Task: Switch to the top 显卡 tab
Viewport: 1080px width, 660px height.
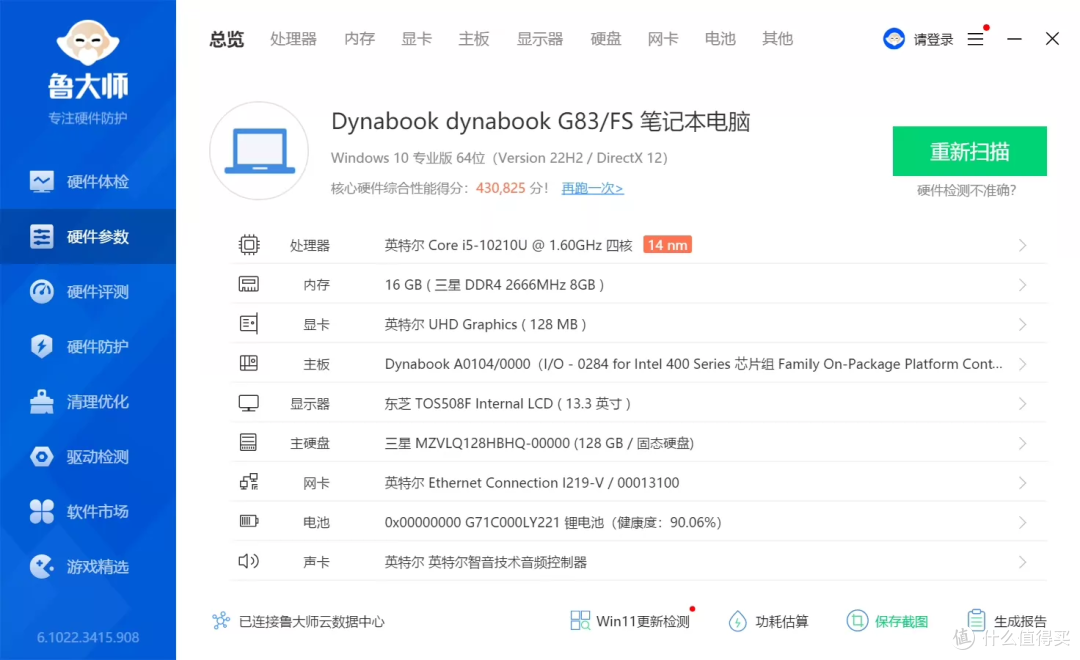Action: click(x=417, y=39)
